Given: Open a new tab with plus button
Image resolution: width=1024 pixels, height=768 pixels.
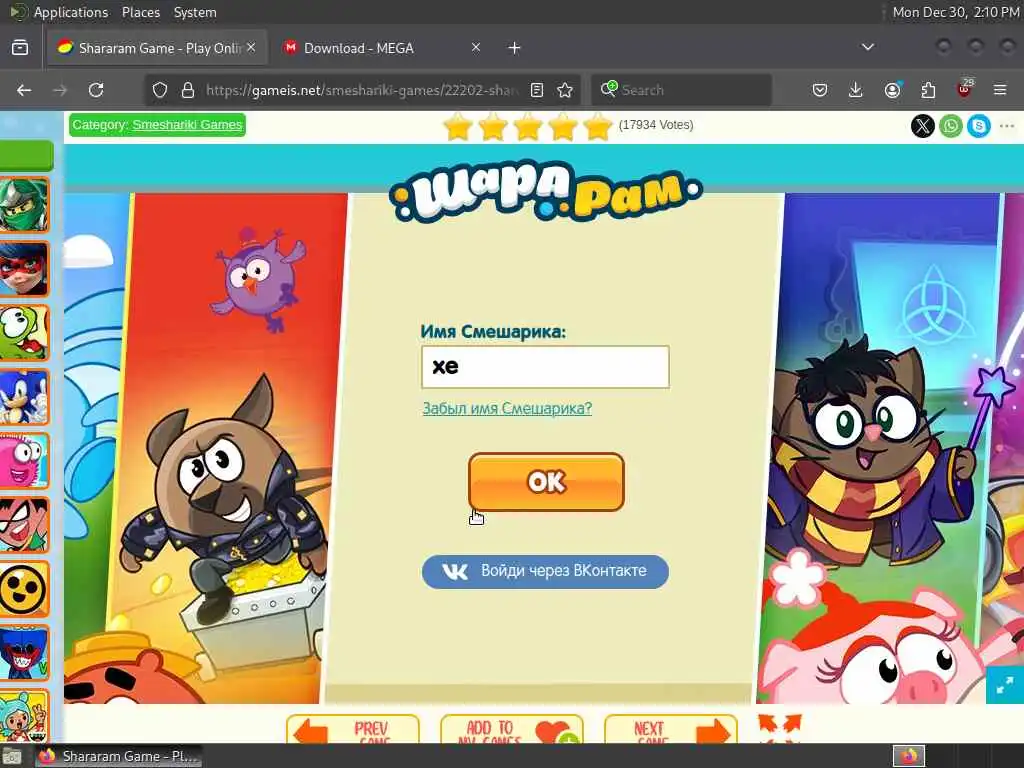Looking at the screenshot, I should tap(515, 48).
